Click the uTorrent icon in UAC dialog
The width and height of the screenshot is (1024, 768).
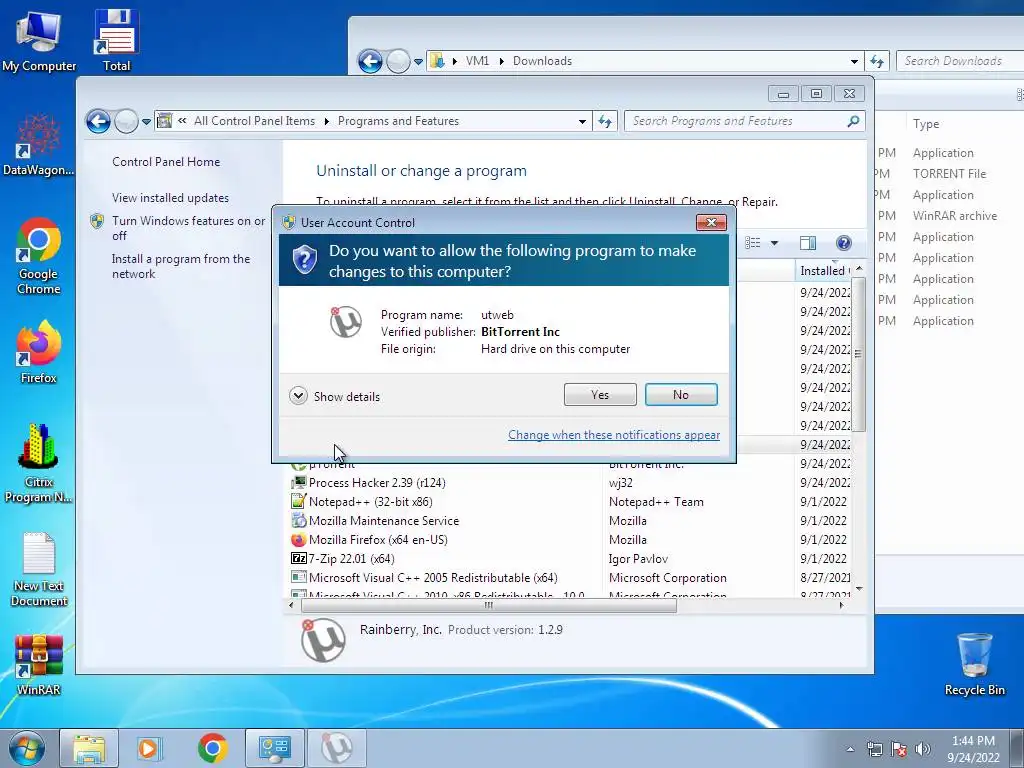pos(345,321)
